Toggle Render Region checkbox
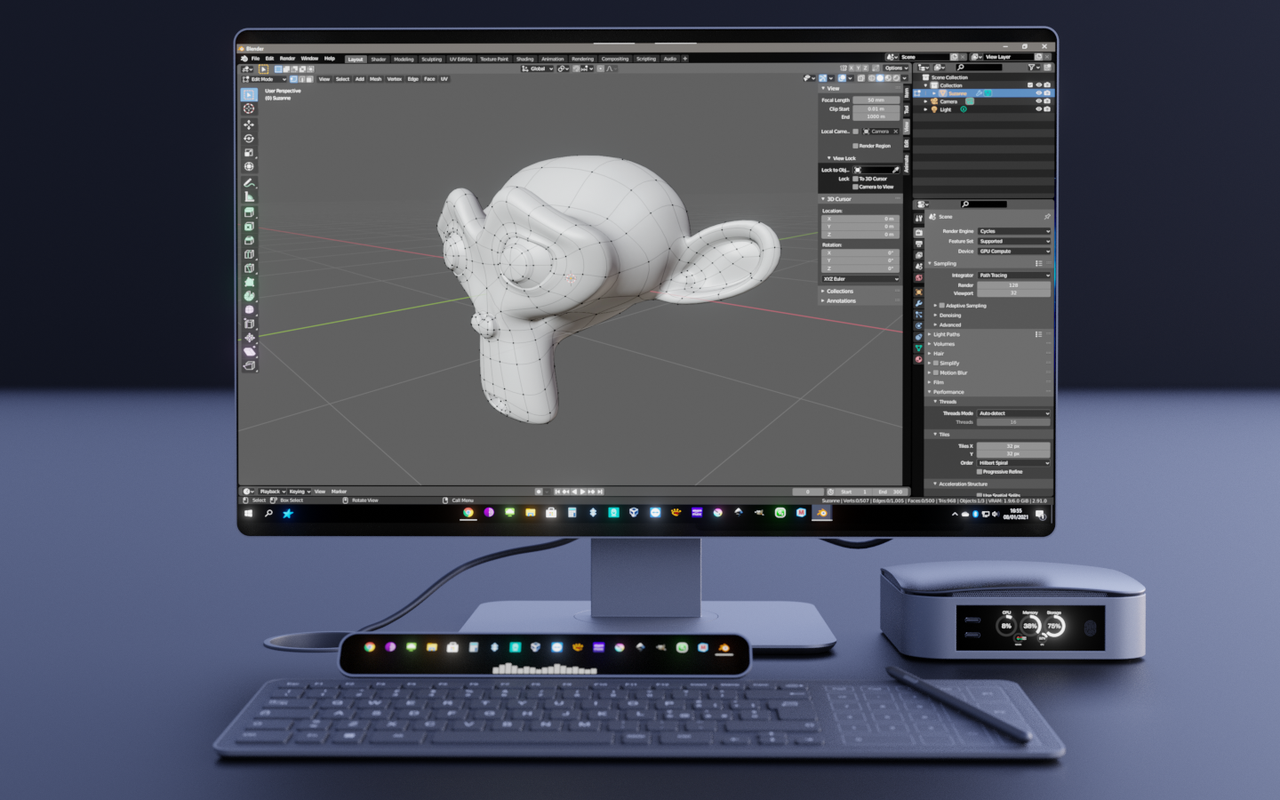Viewport: 1280px width, 800px height. (x=855, y=146)
